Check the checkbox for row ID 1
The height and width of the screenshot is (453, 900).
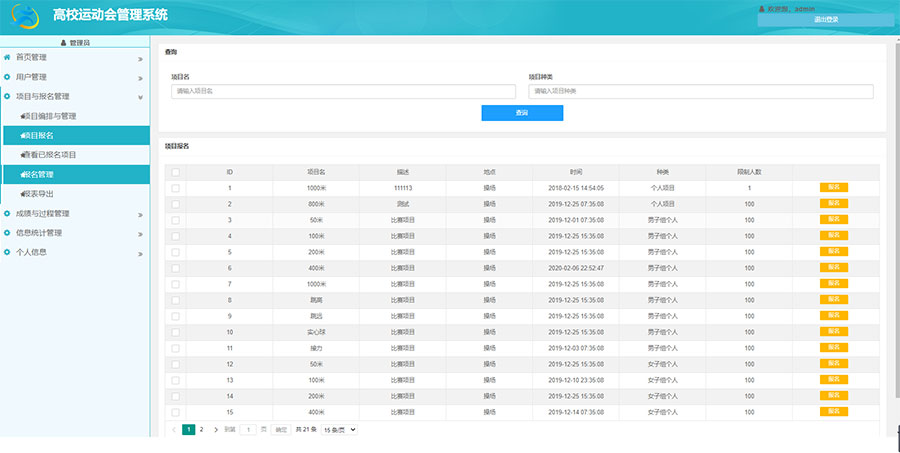pos(176,188)
